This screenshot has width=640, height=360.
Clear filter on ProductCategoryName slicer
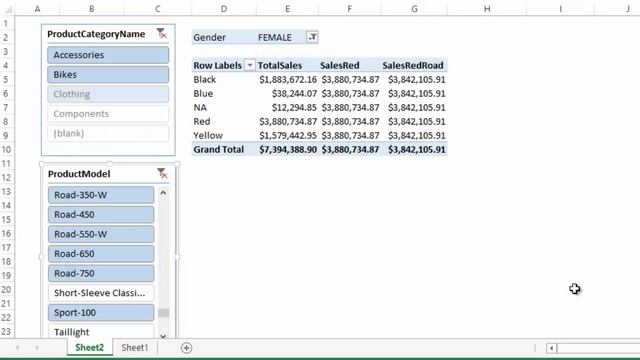tap(162, 33)
